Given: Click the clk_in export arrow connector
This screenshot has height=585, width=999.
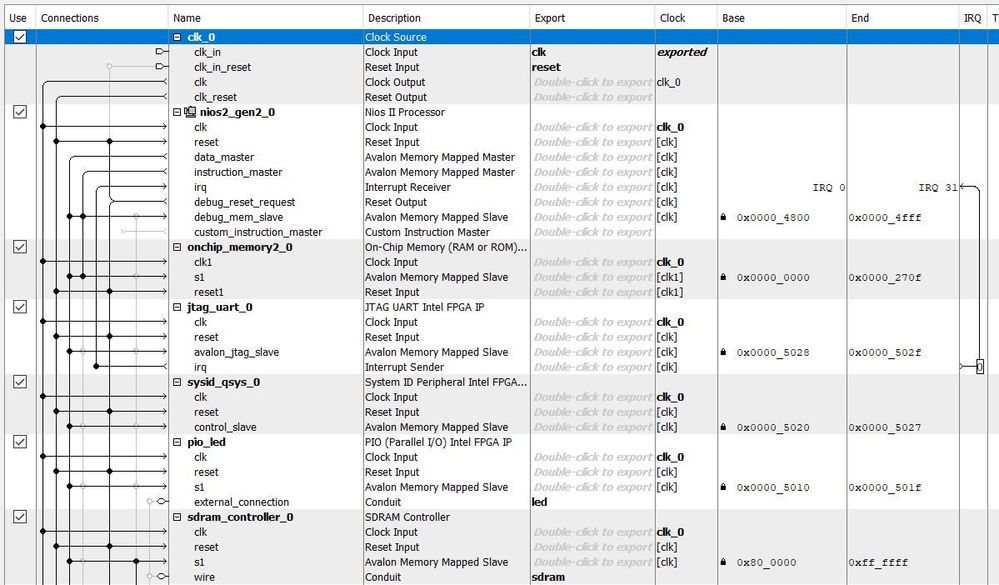Looking at the screenshot, I should pyautogui.click(x=162, y=52).
